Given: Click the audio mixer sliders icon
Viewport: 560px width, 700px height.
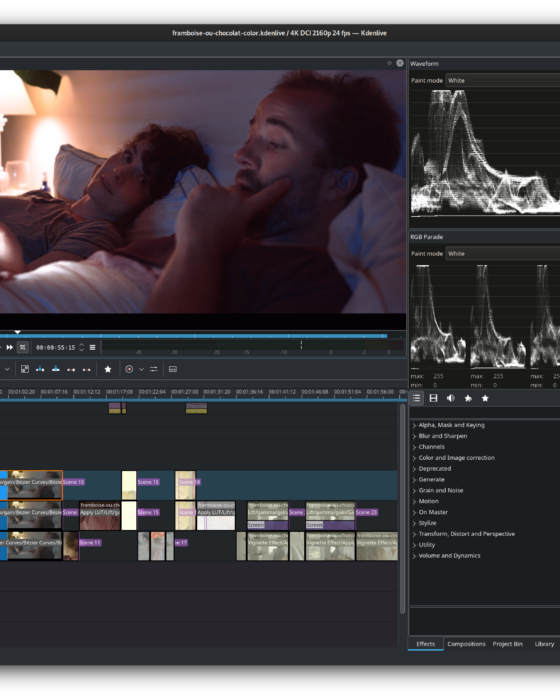Looking at the screenshot, I should tap(154, 369).
